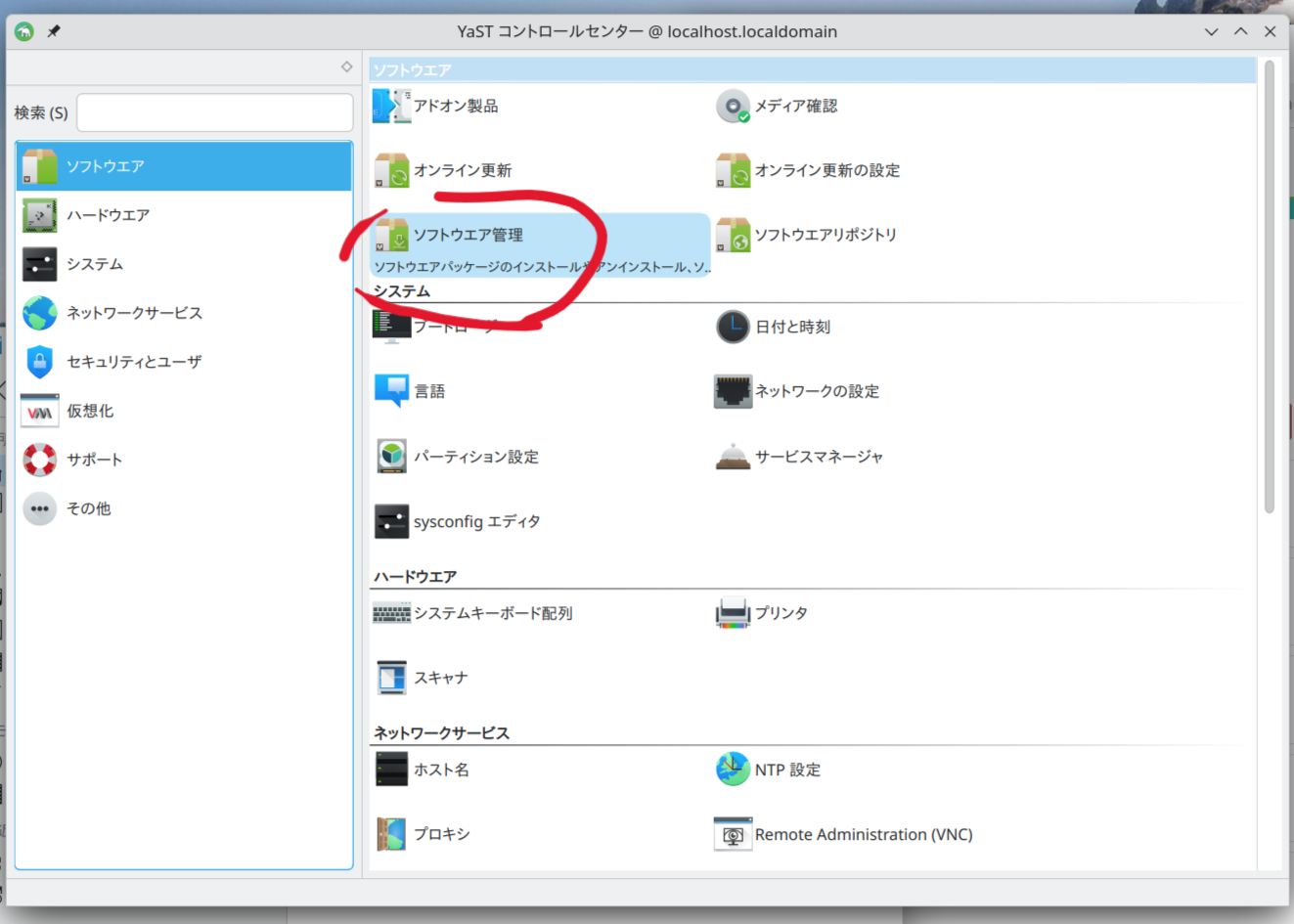
Task: Focus the 検索 search field
Action: pos(215,112)
